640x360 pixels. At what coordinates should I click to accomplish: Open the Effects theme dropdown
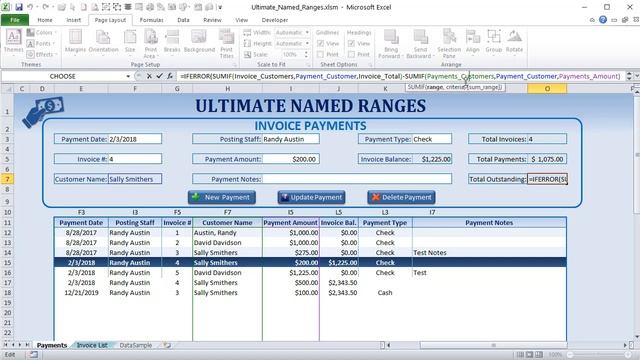pyautogui.click(x=41, y=54)
